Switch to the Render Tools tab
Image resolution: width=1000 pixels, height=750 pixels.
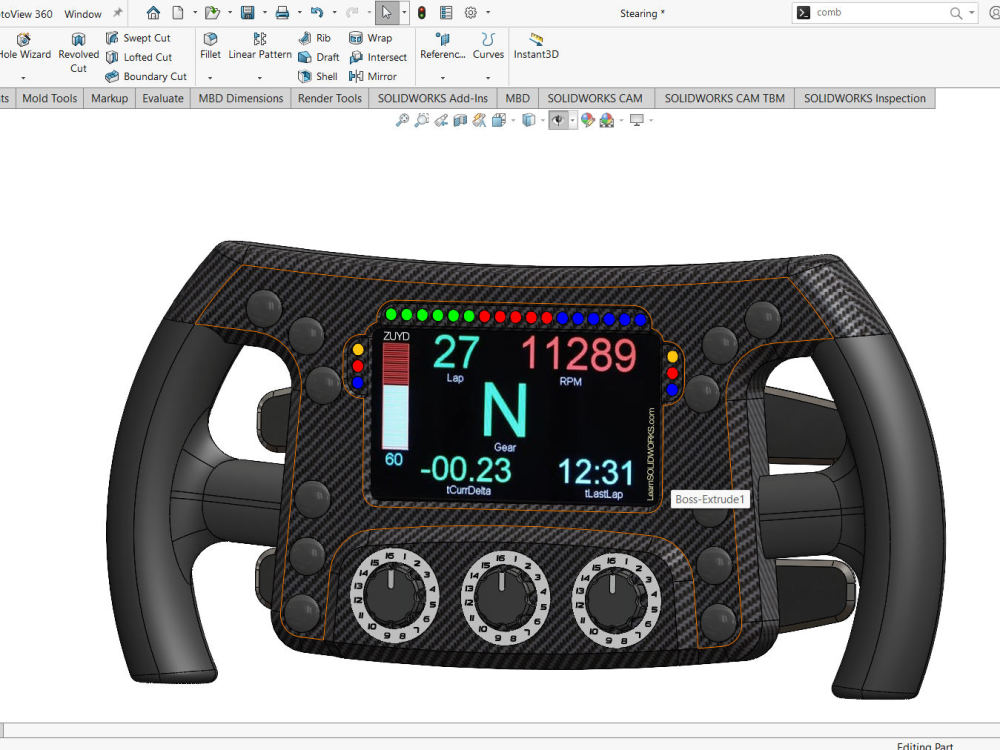[330, 98]
